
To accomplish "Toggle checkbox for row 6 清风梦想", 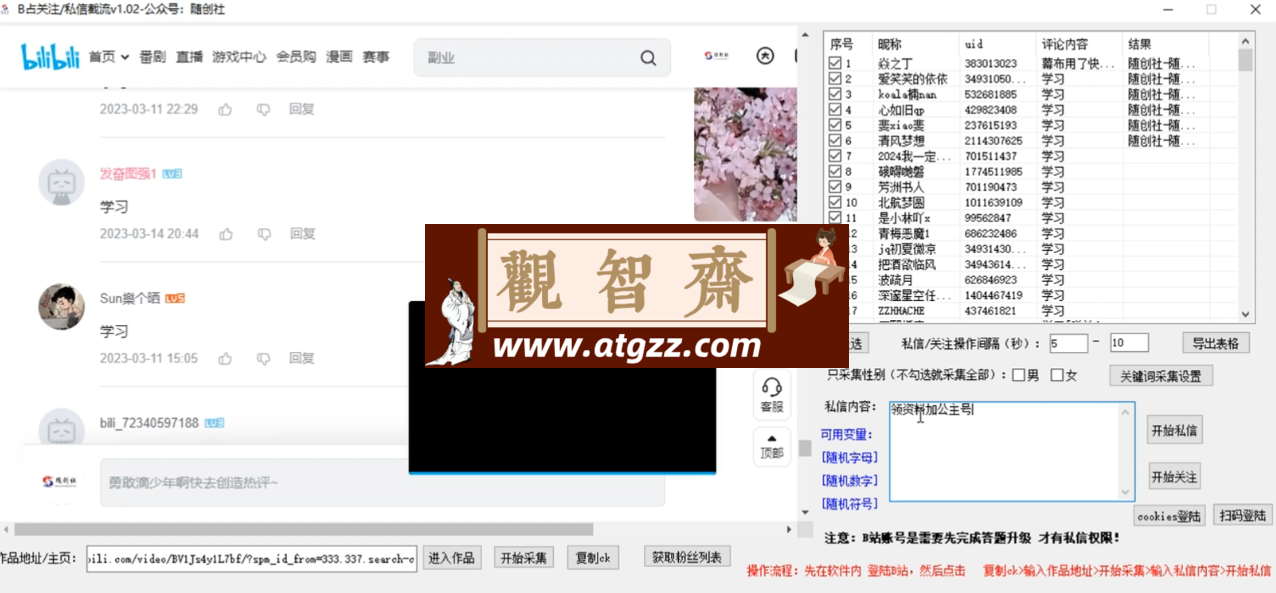I will 835,141.
